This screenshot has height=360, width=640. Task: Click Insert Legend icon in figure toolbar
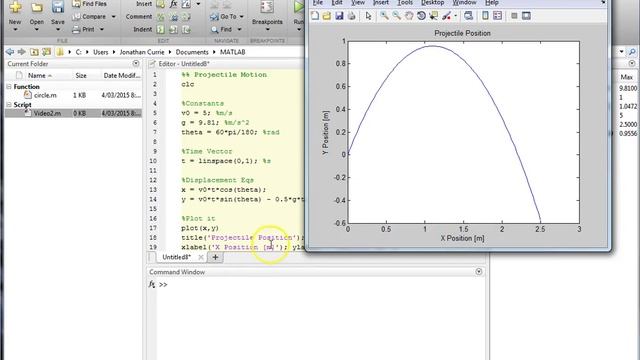click(498, 16)
